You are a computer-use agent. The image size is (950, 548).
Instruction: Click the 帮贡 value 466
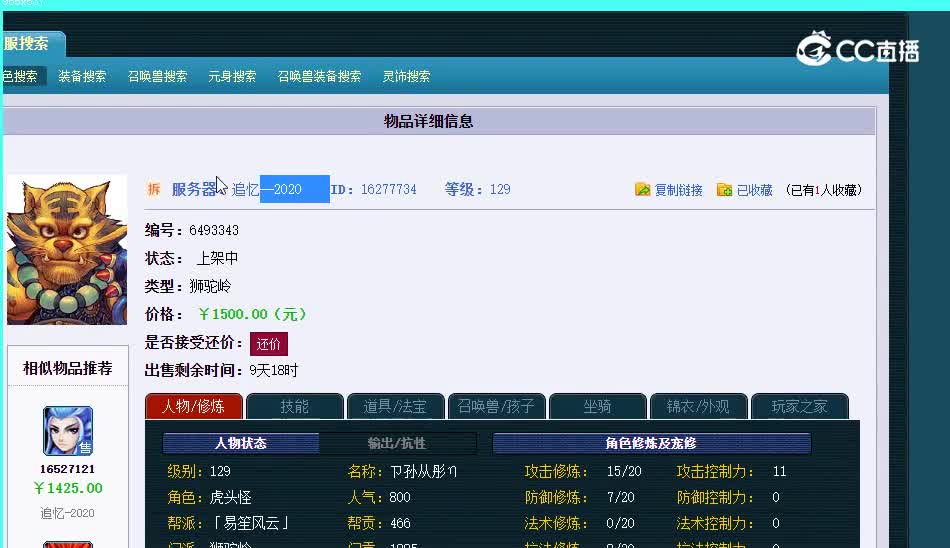(x=400, y=523)
